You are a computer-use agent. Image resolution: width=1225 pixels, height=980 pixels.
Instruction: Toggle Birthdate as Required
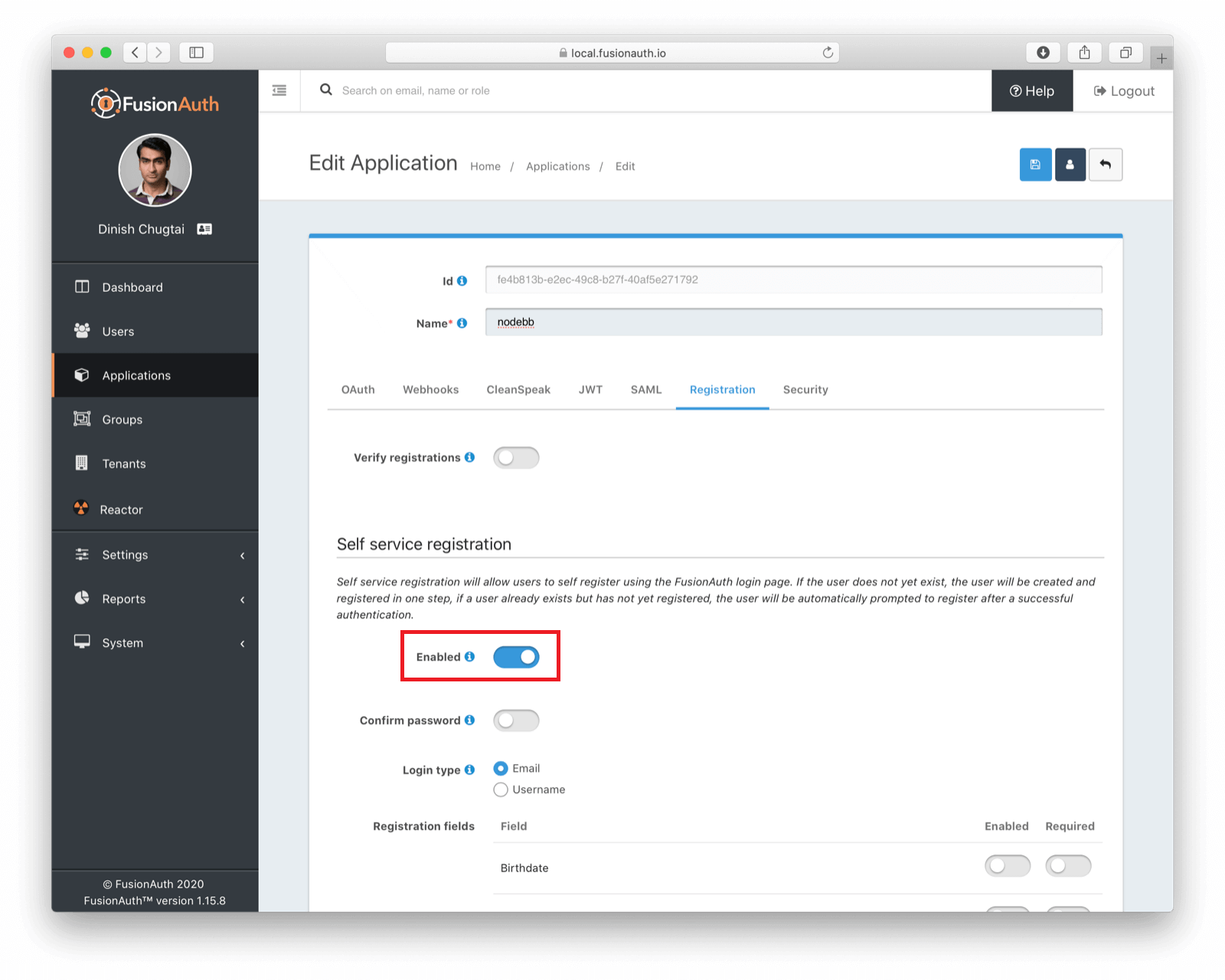1068,866
